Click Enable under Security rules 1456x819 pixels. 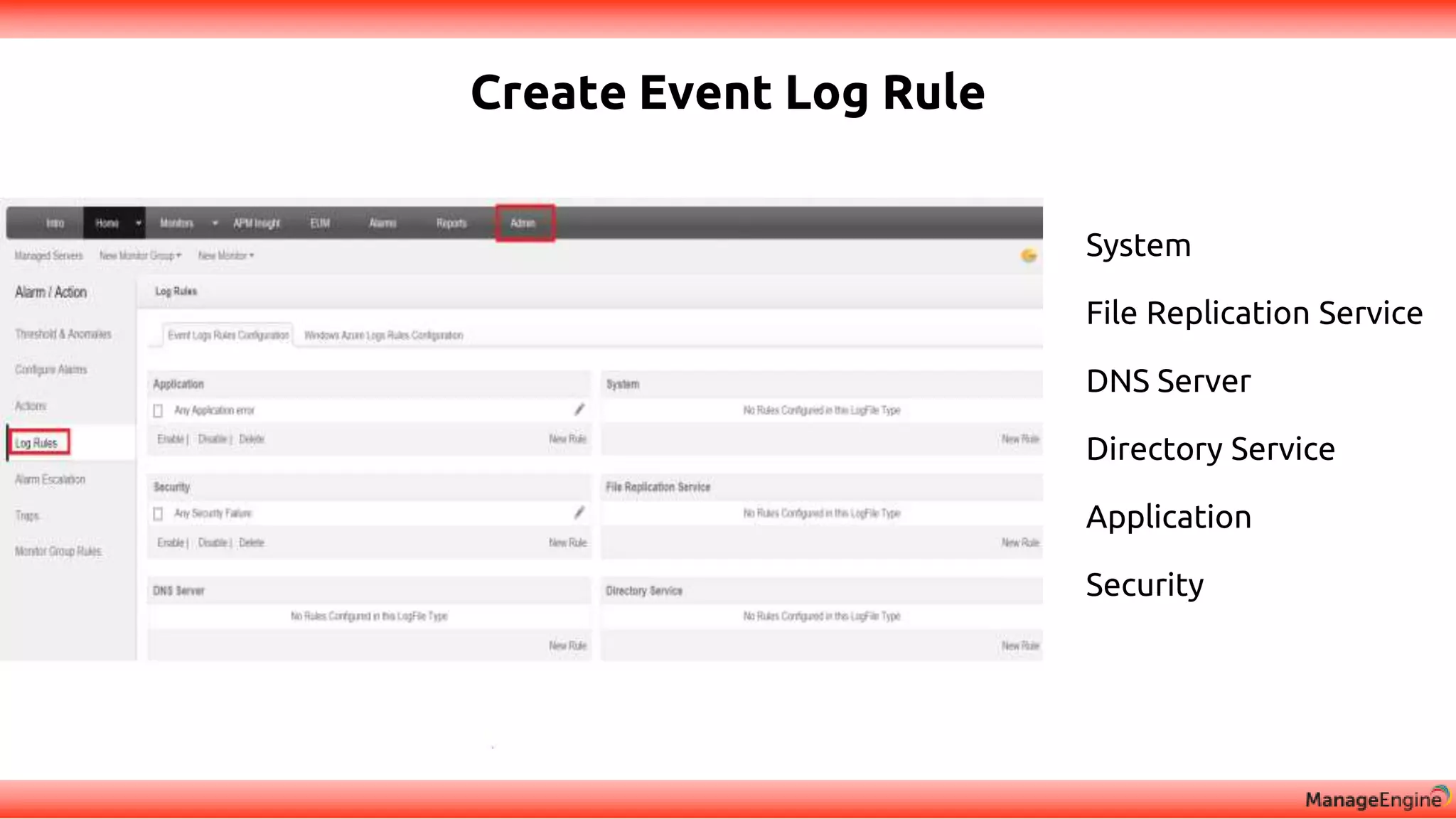(x=170, y=542)
